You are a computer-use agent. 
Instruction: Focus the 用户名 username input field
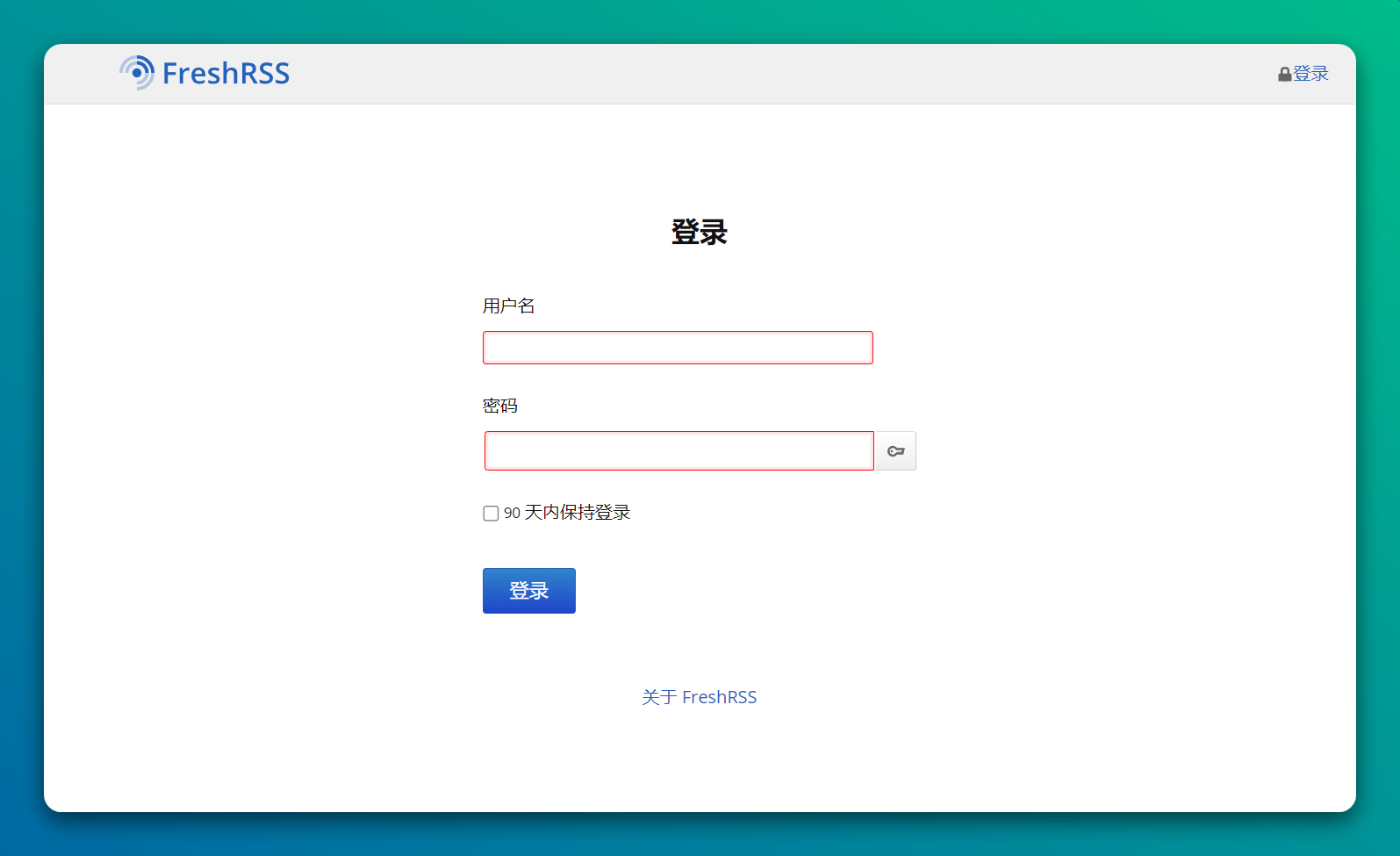pos(678,348)
